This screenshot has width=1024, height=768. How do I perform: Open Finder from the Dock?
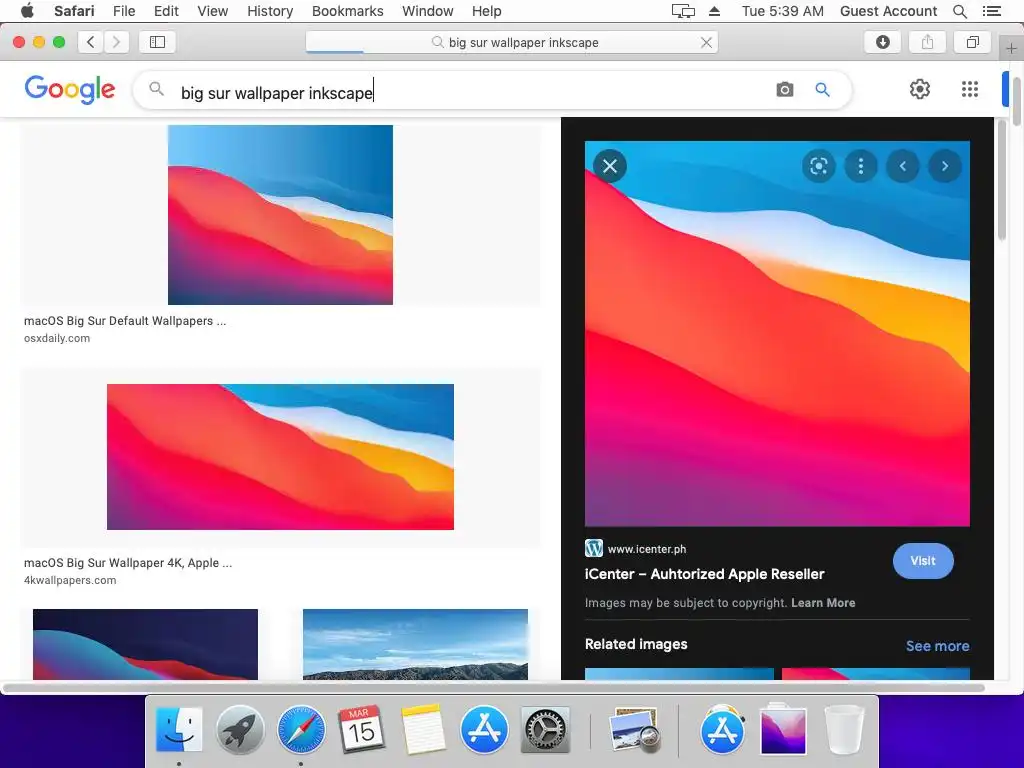click(x=179, y=729)
